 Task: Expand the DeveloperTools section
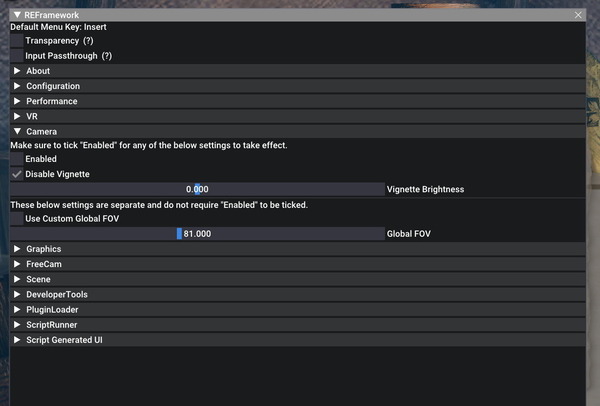coord(298,295)
